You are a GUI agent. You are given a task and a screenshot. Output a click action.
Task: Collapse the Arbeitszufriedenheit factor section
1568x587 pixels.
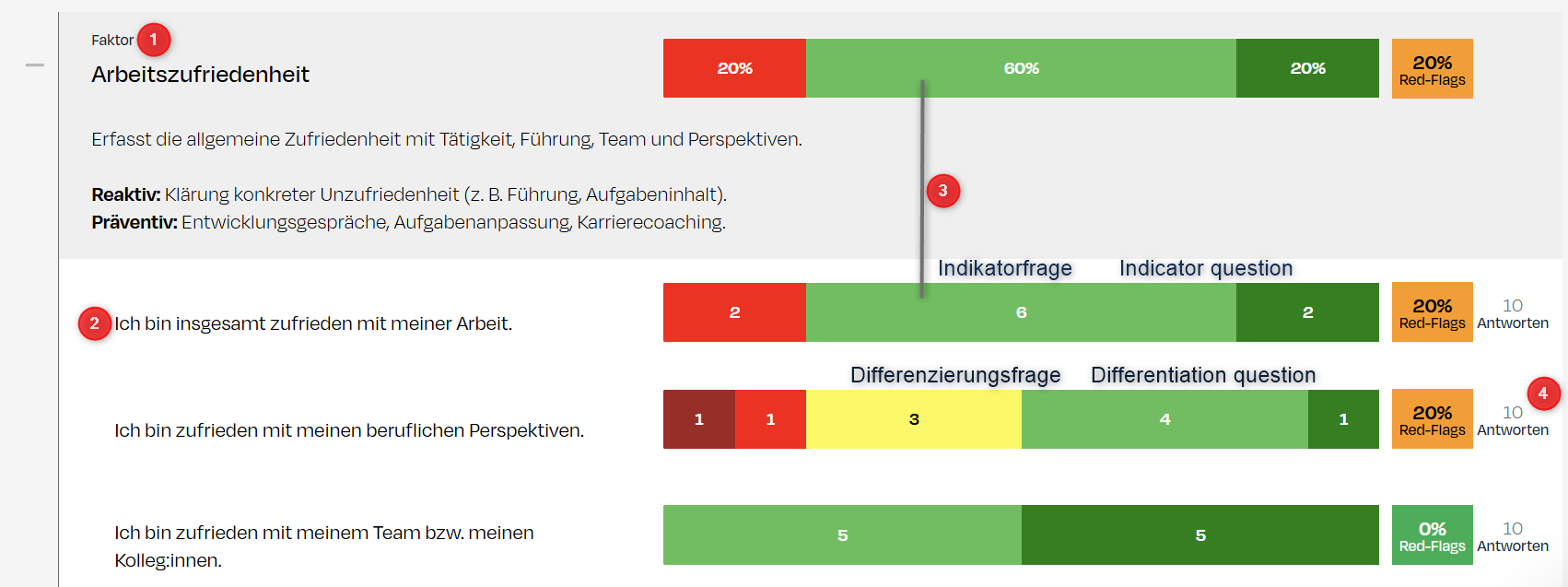[35, 65]
